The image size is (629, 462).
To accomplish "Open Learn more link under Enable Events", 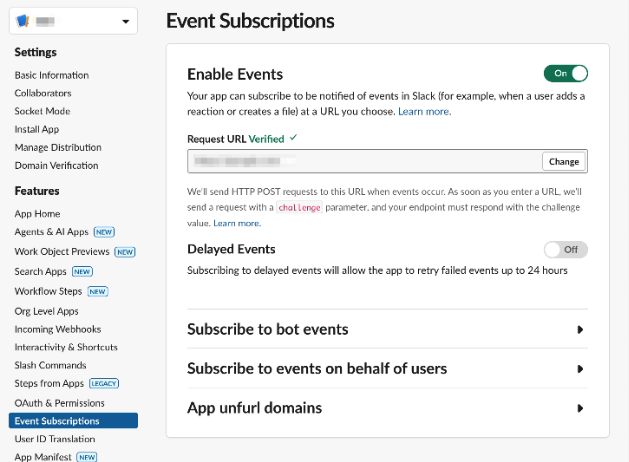I will pos(424,111).
